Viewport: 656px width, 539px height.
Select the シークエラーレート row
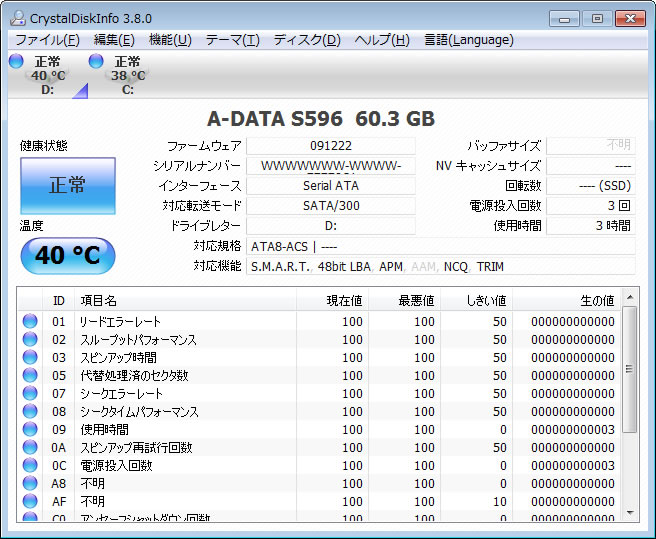(320, 393)
